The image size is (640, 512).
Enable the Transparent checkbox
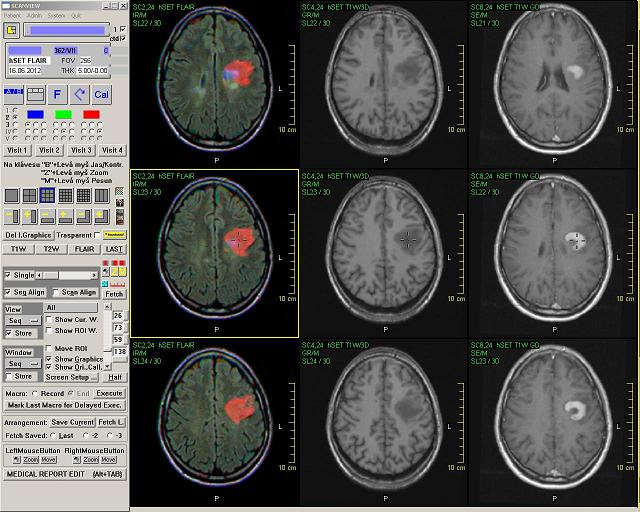pyautogui.click(x=97, y=235)
